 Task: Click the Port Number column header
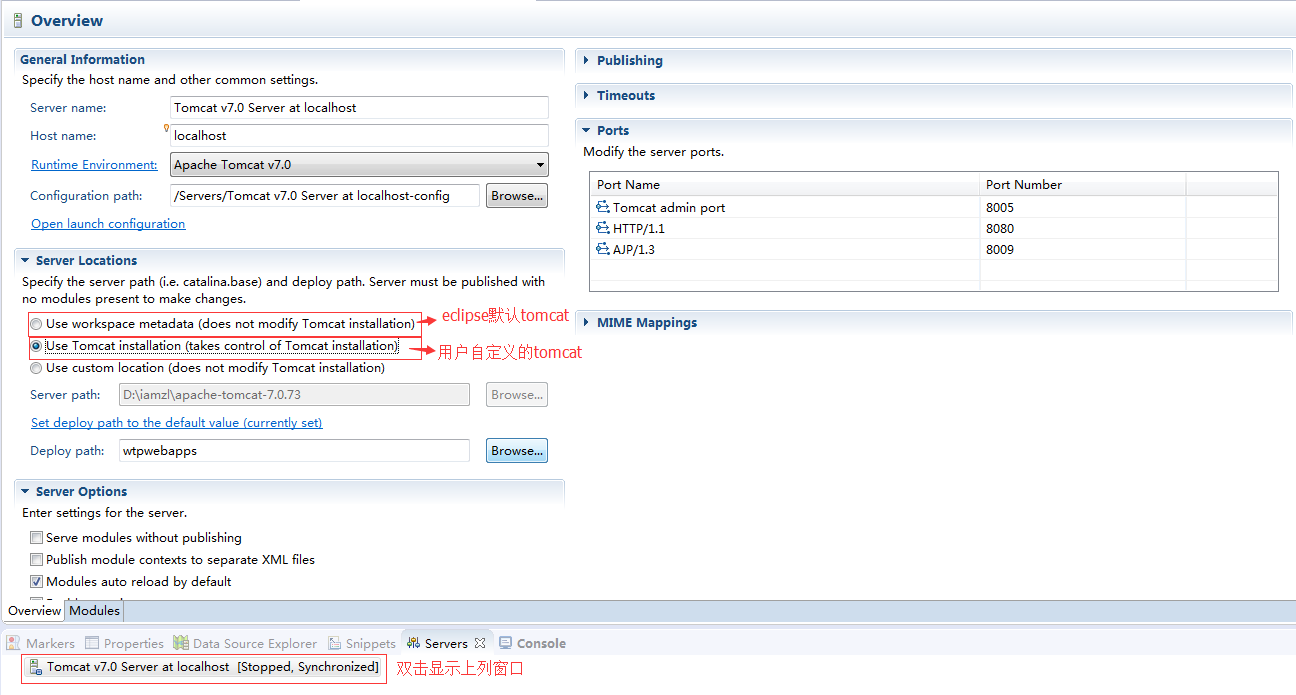1082,184
